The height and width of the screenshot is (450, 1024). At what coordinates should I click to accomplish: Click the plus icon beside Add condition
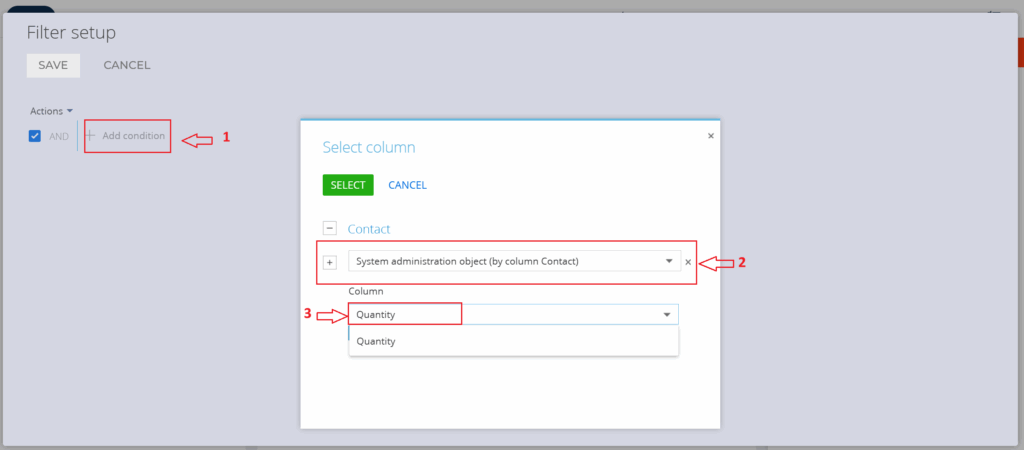pos(90,135)
